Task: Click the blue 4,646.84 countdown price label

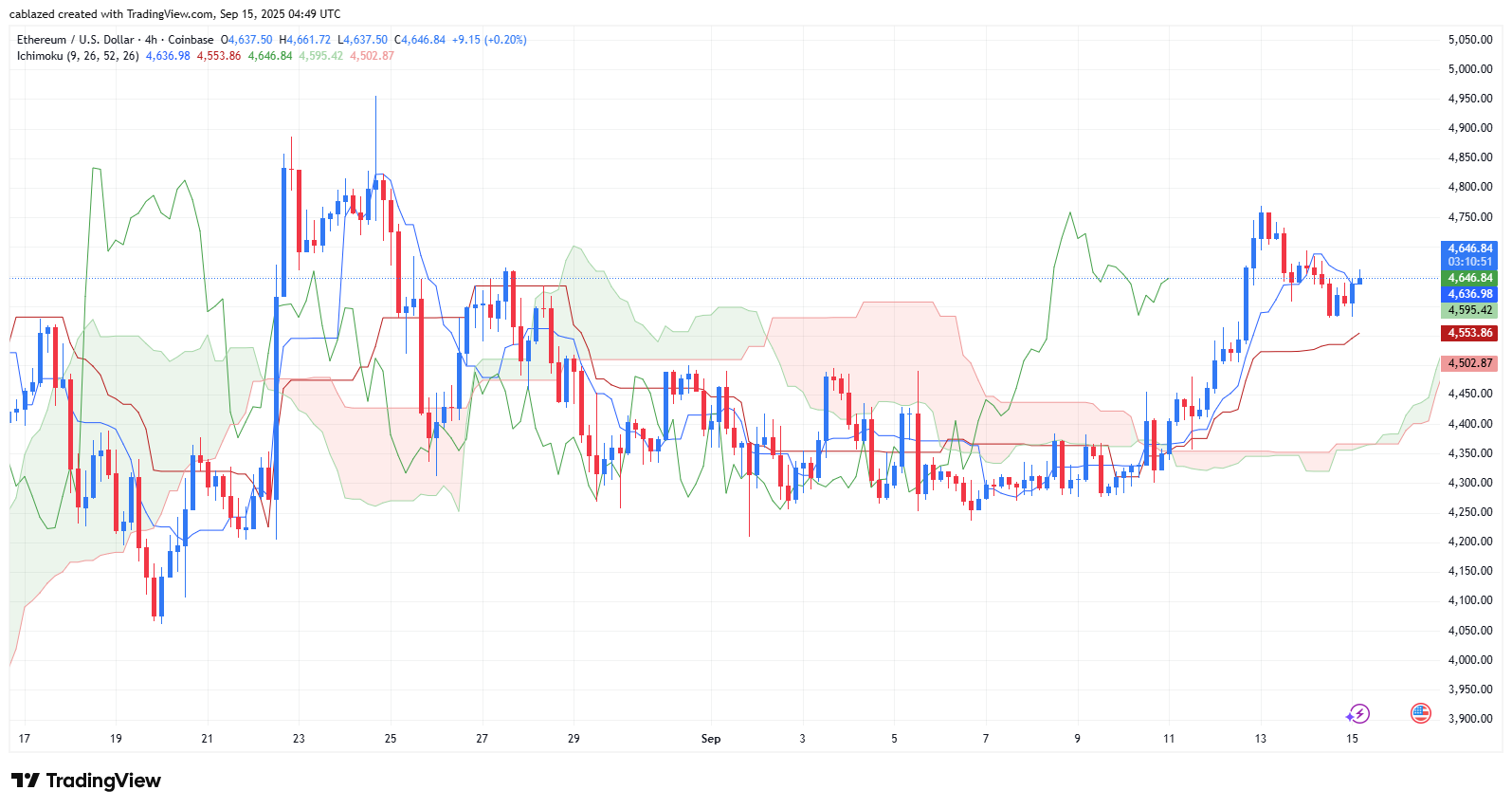Action: (1468, 255)
